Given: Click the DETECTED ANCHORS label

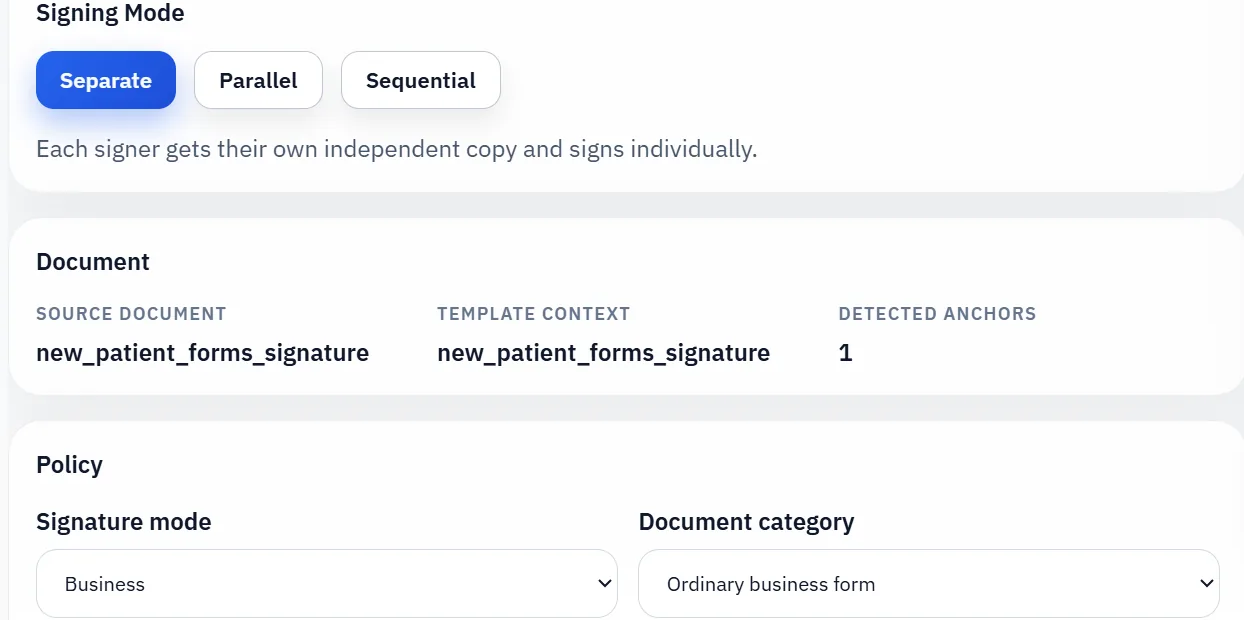Looking at the screenshot, I should click(937, 314).
